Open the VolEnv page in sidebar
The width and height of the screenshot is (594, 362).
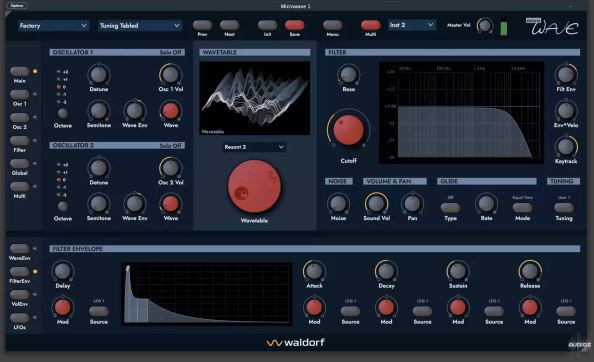(x=19, y=295)
